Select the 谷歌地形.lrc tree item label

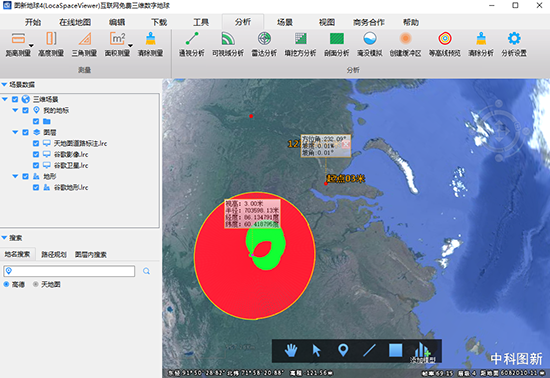point(71,188)
